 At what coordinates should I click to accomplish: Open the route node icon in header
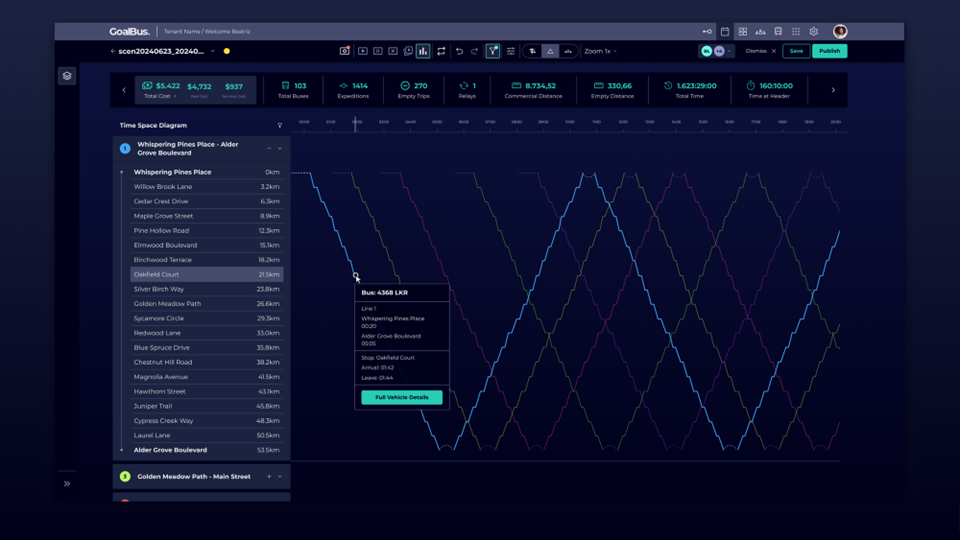coord(707,31)
